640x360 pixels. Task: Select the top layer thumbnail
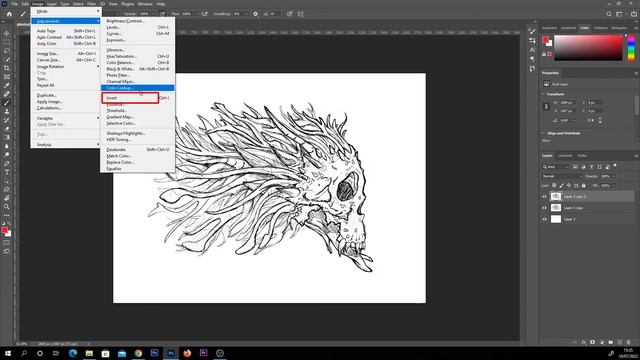(556, 196)
